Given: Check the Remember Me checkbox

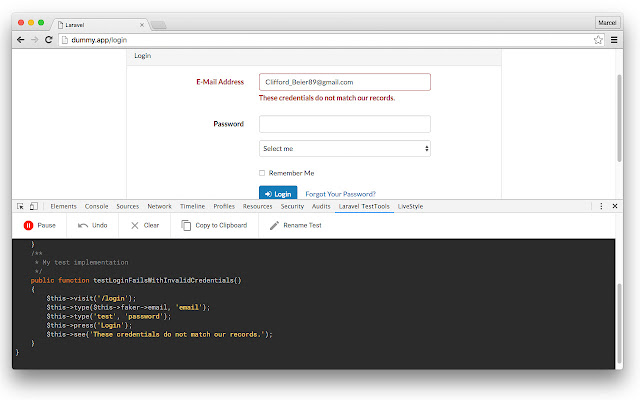Looking at the screenshot, I should tap(262, 173).
